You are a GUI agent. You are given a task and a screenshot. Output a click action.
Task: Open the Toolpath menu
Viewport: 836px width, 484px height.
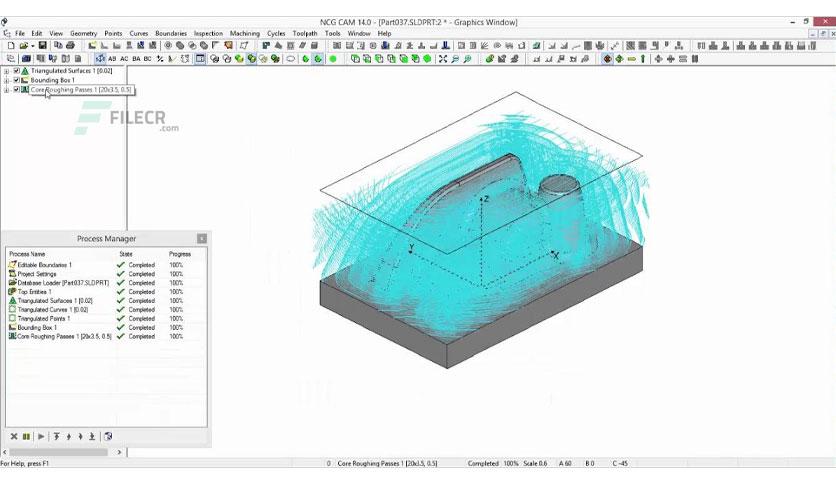(x=305, y=33)
